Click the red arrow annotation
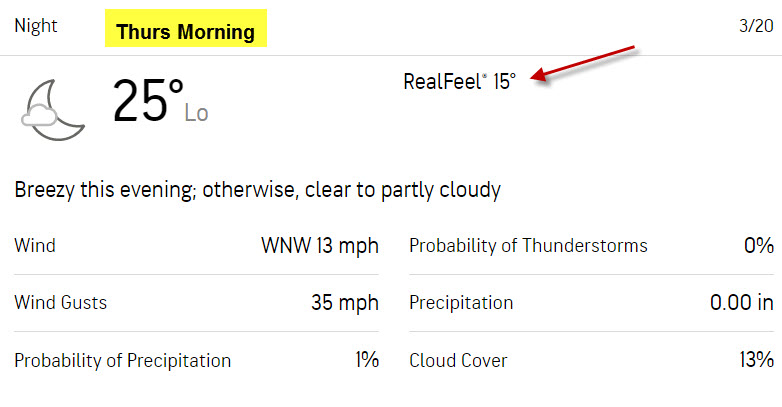Screen dimensions: 782x407 (x=582, y=63)
